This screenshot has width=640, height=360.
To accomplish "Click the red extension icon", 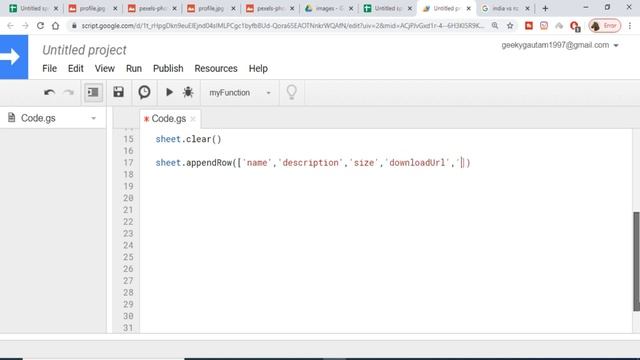I will [529, 26].
